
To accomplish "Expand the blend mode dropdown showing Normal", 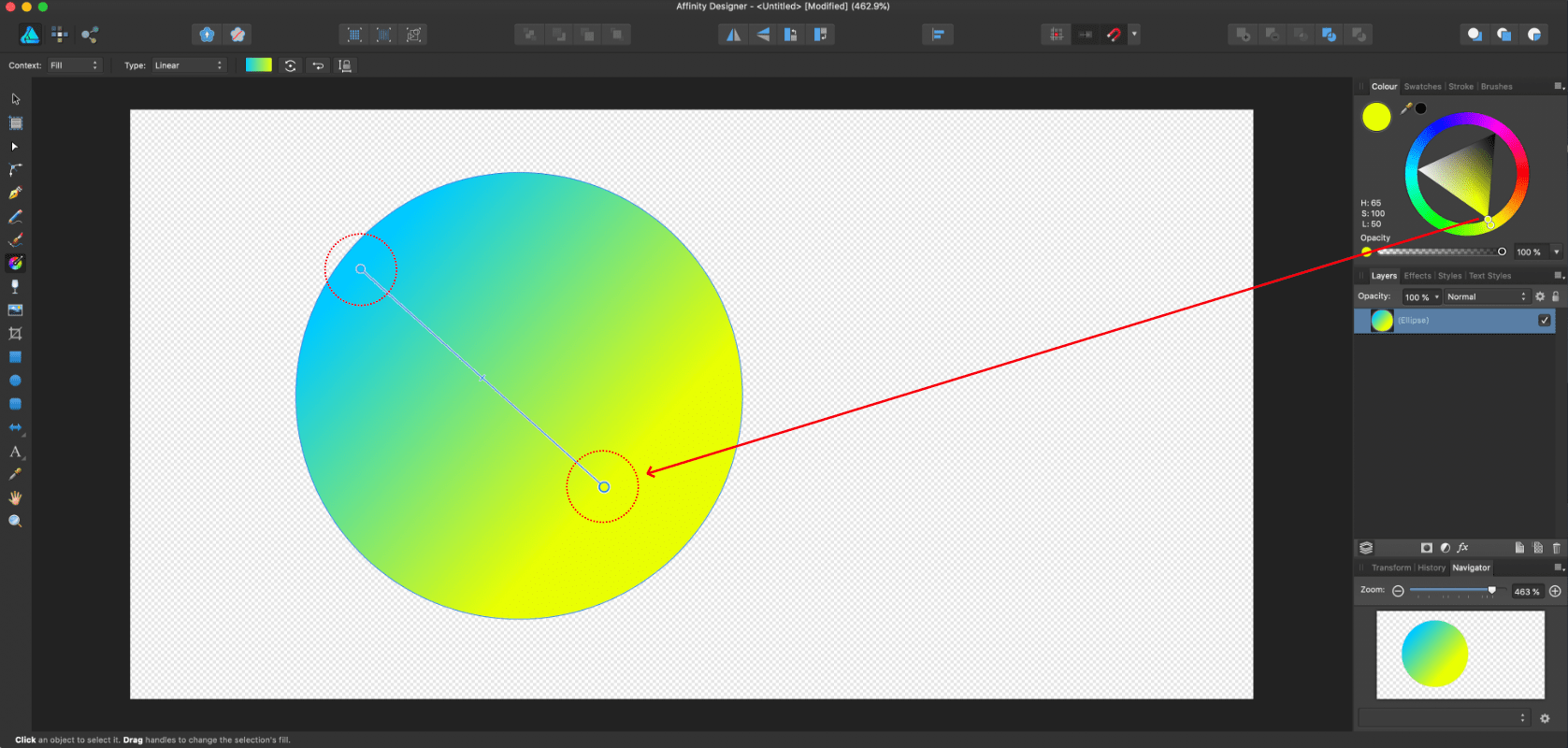I will (x=1486, y=296).
